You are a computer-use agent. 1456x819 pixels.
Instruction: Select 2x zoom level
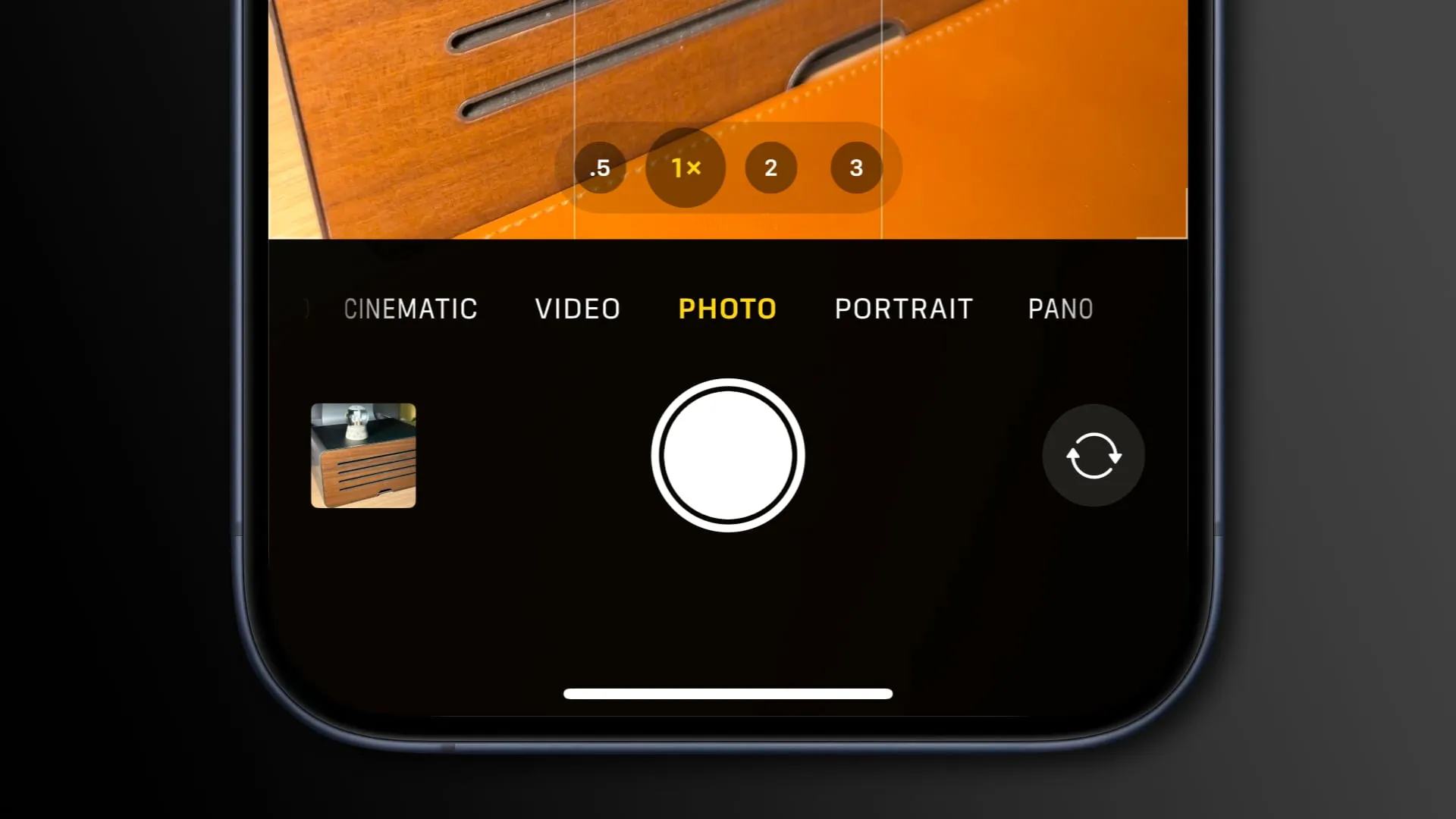pyautogui.click(x=771, y=168)
